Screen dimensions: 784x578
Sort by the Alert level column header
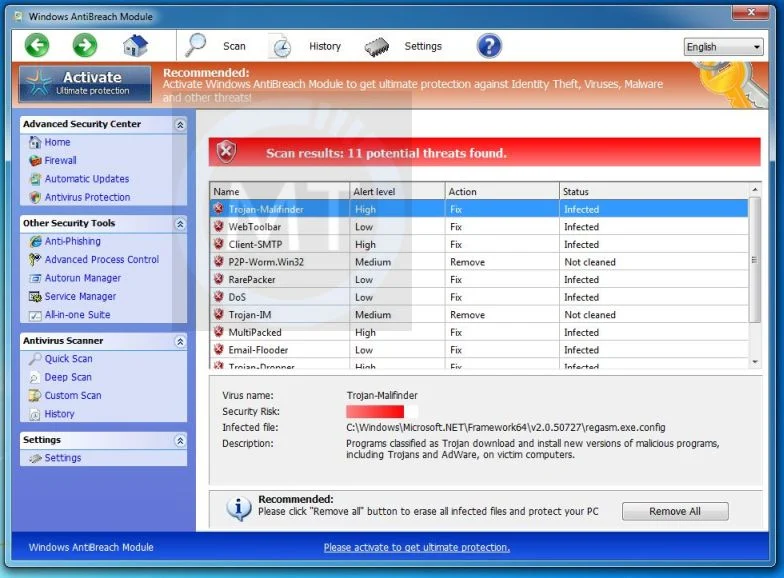pyautogui.click(x=398, y=192)
